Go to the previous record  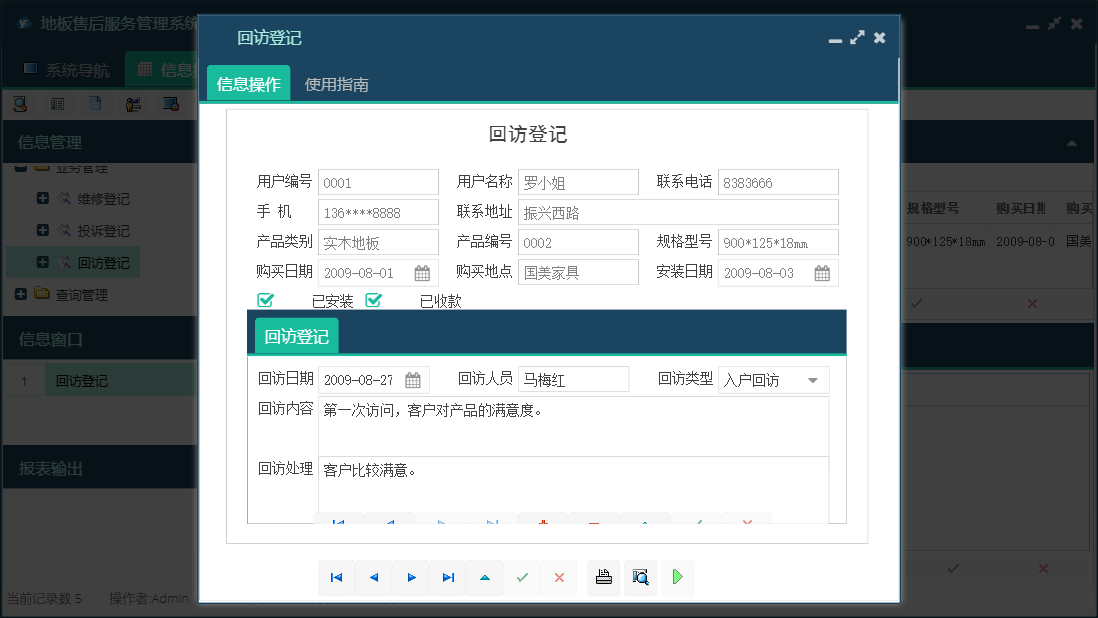[x=373, y=577]
